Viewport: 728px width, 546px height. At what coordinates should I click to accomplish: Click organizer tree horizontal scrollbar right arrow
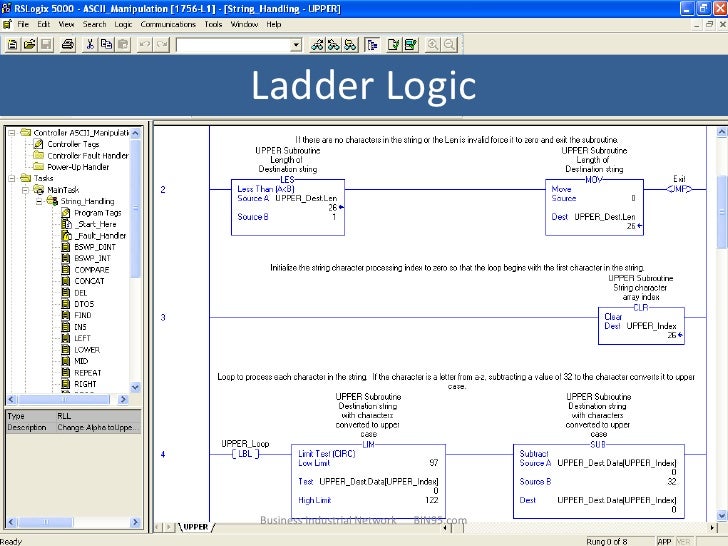123,399
